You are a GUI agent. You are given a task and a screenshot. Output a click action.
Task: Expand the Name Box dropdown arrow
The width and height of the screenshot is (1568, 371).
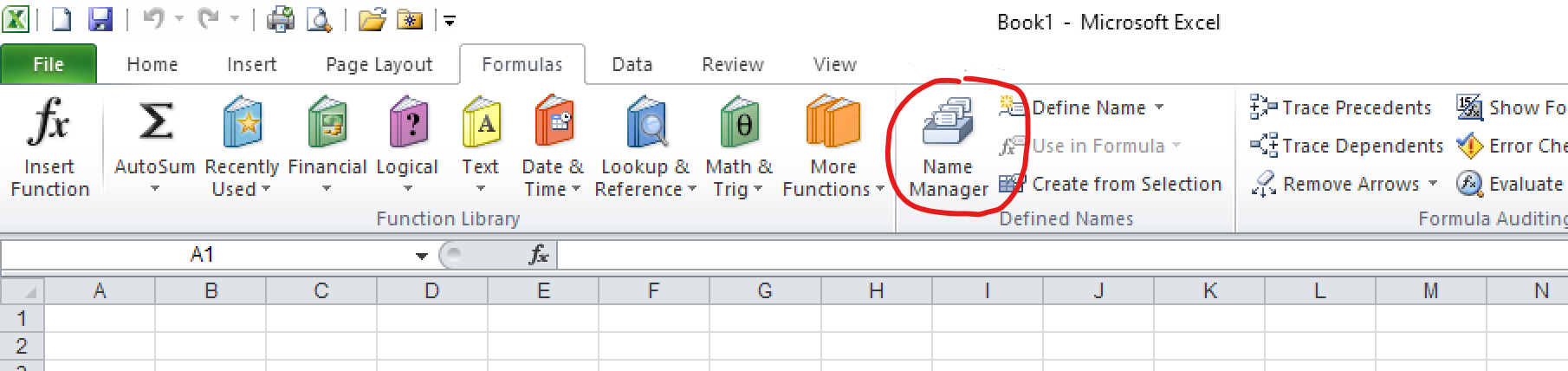click(x=421, y=256)
